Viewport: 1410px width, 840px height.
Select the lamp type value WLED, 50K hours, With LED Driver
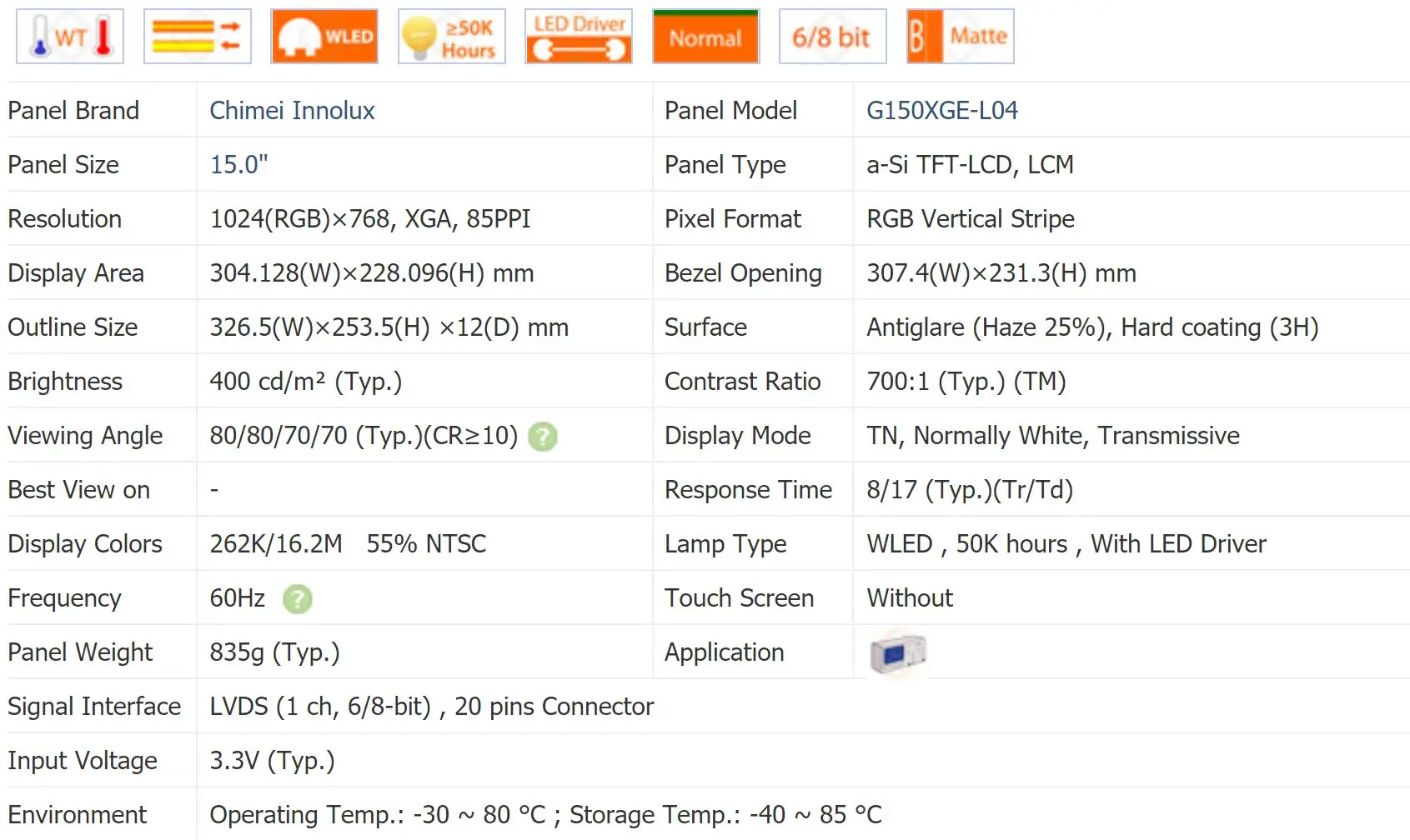tap(1066, 544)
